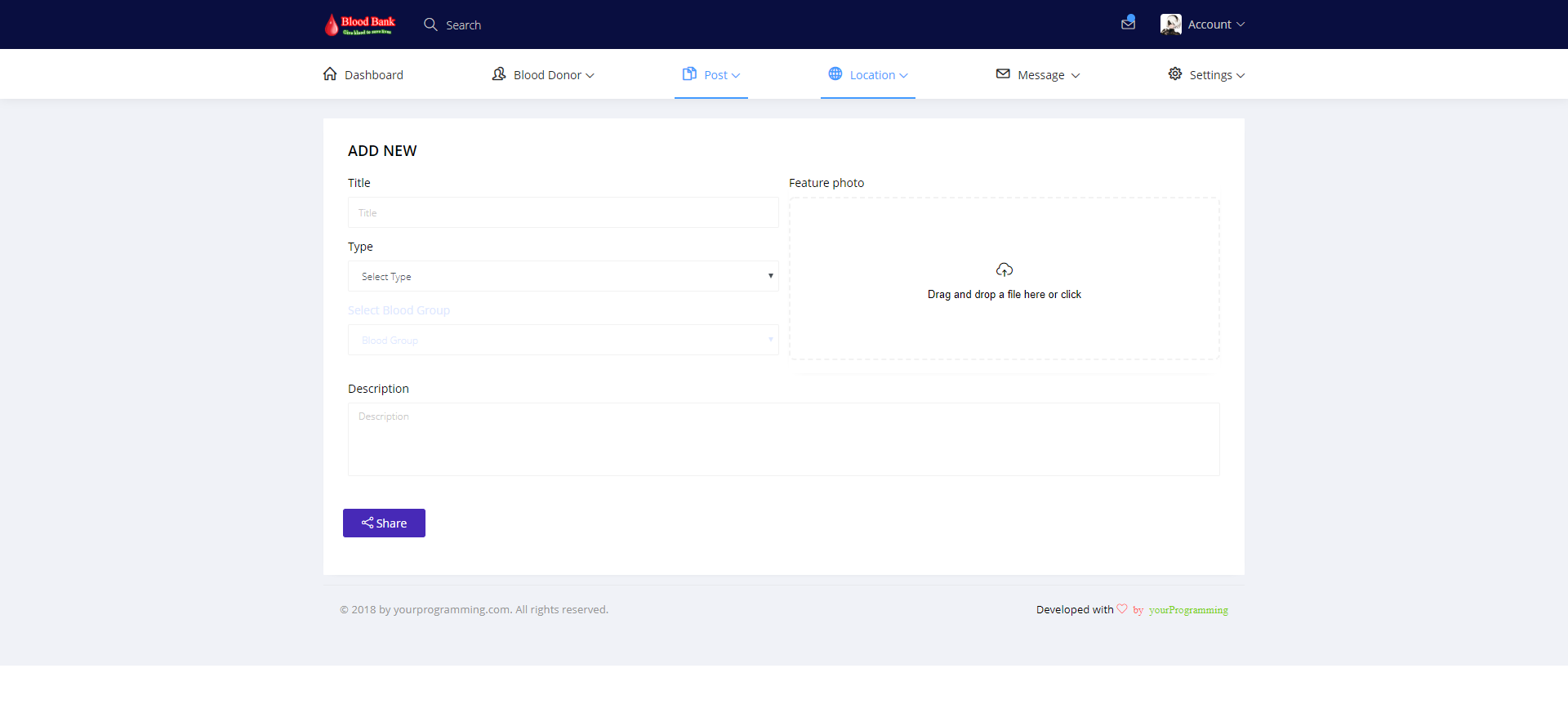Screen dimensions: 1568x726
Task: Click the Blood Bank logo
Action: point(359,24)
